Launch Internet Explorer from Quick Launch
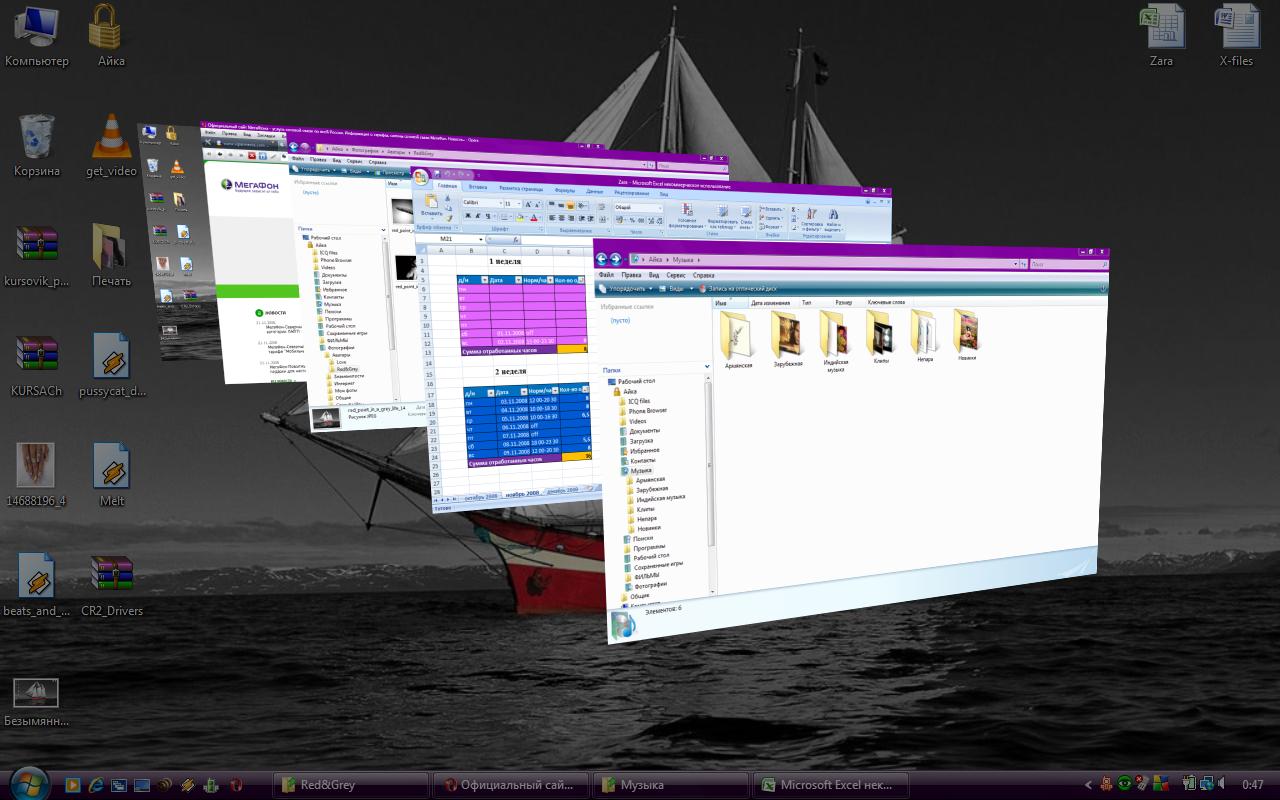 tap(96, 785)
